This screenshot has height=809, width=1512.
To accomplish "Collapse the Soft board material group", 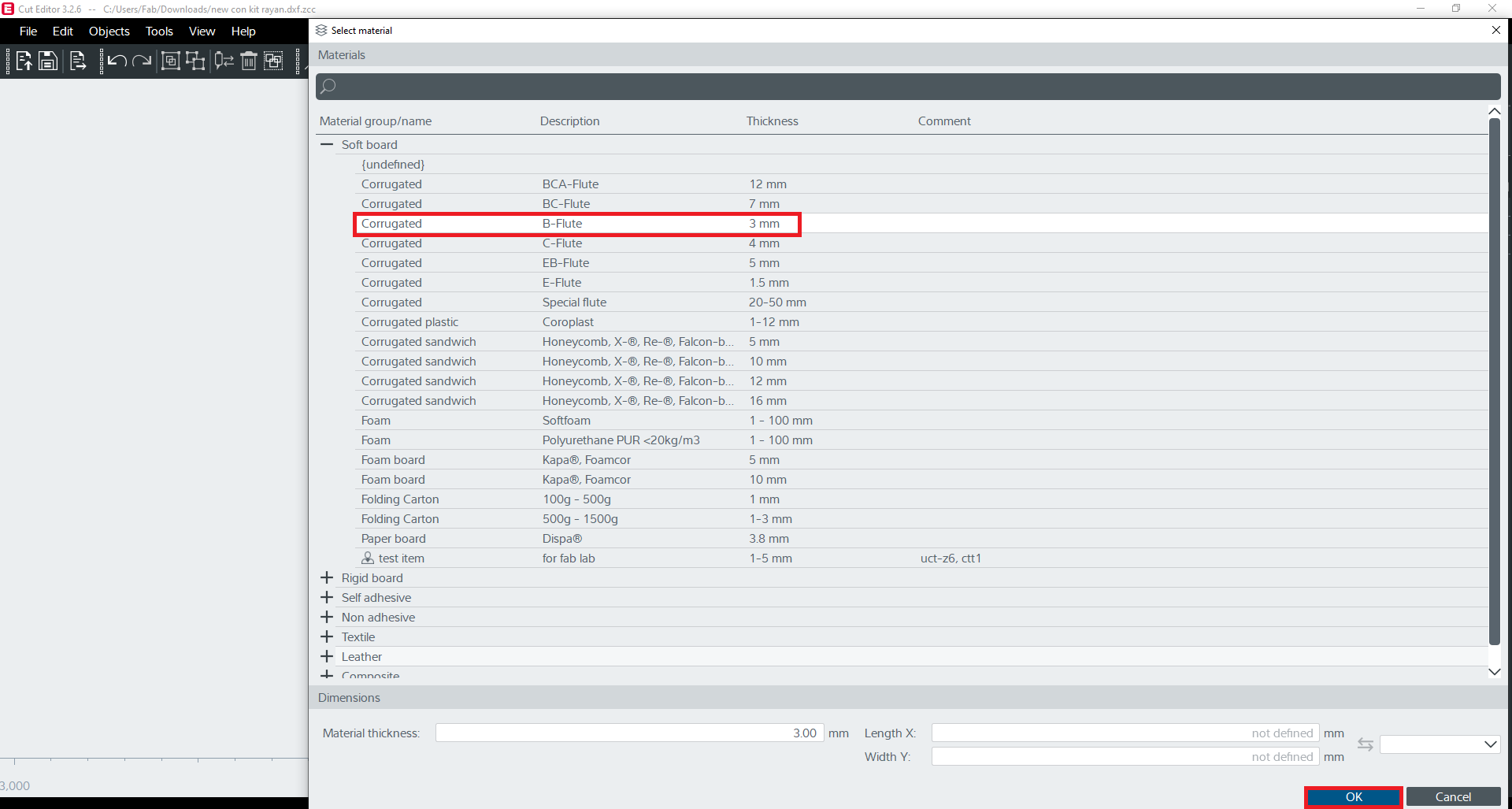I will tap(327, 145).
